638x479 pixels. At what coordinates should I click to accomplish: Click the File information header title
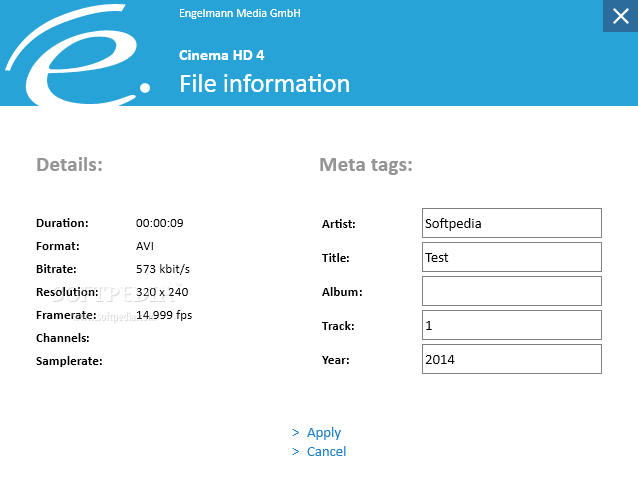(265, 84)
